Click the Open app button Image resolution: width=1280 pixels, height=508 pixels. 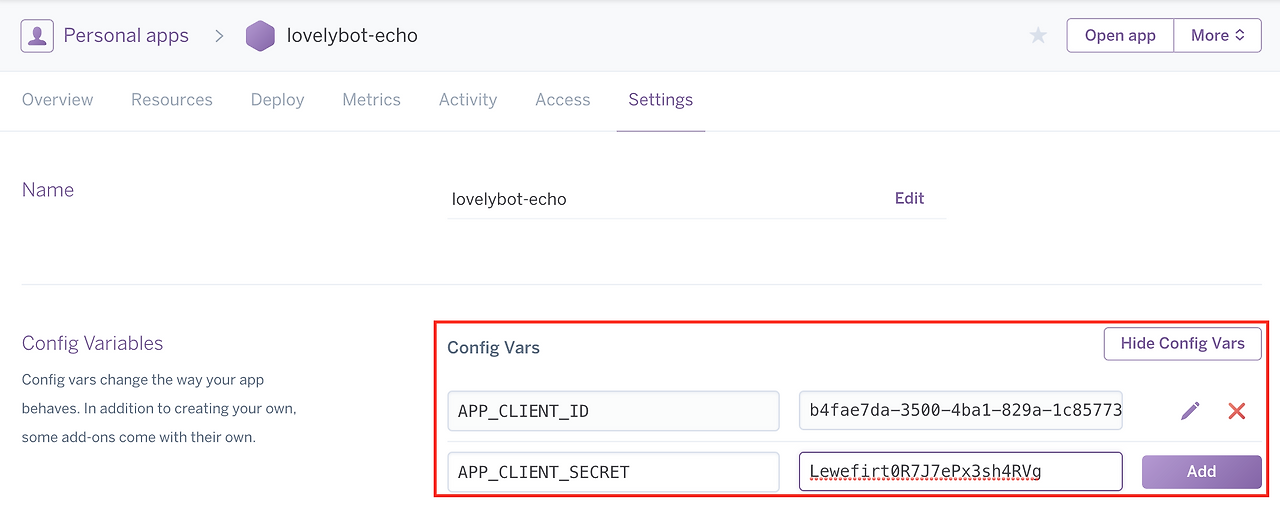(x=1120, y=36)
